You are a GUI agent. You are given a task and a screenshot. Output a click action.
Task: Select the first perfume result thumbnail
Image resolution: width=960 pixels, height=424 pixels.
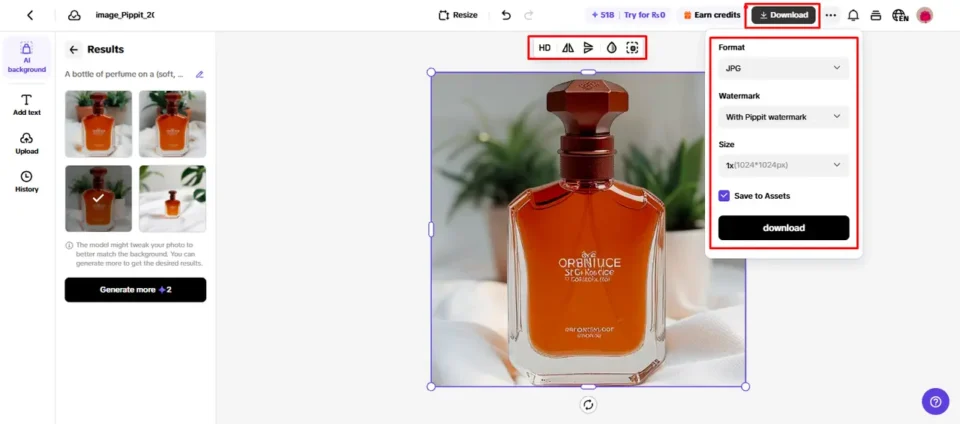coord(98,124)
